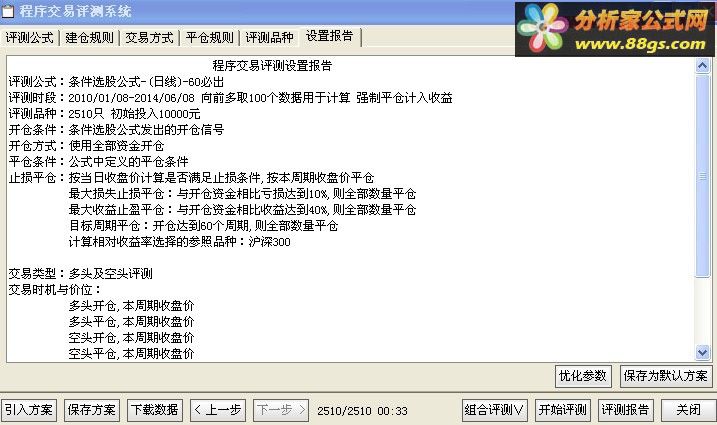Screen dimensions: 717x425
Task: Click the 优化参数 button
Action: [583, 376]
